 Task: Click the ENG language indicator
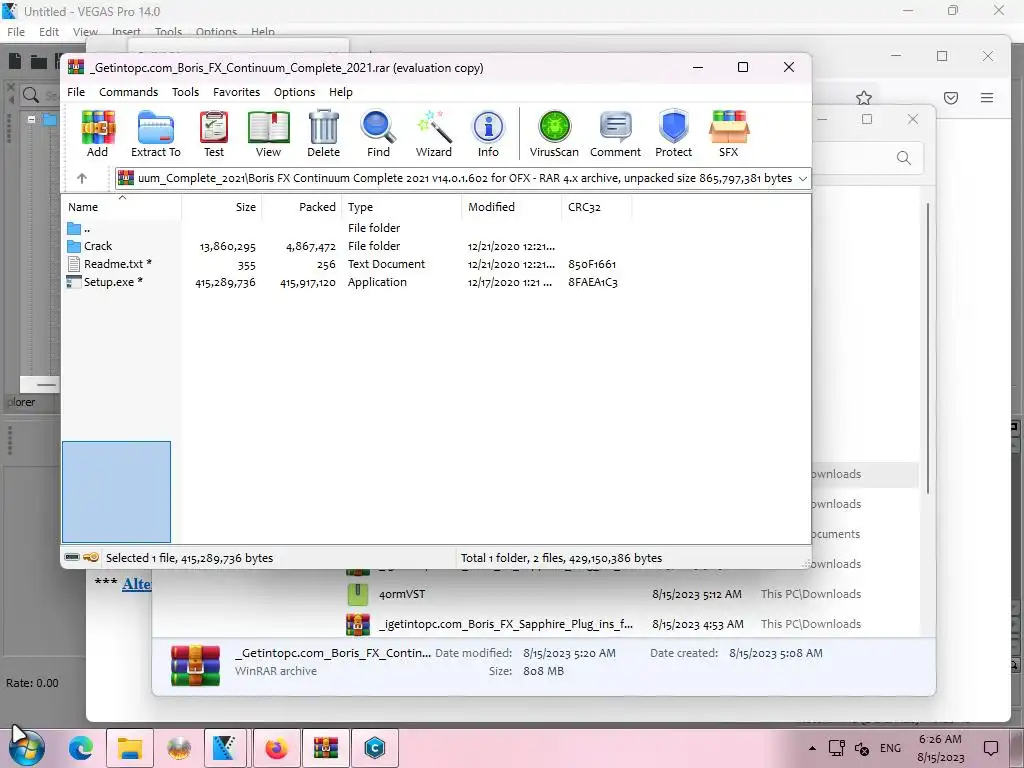[890, 748]
